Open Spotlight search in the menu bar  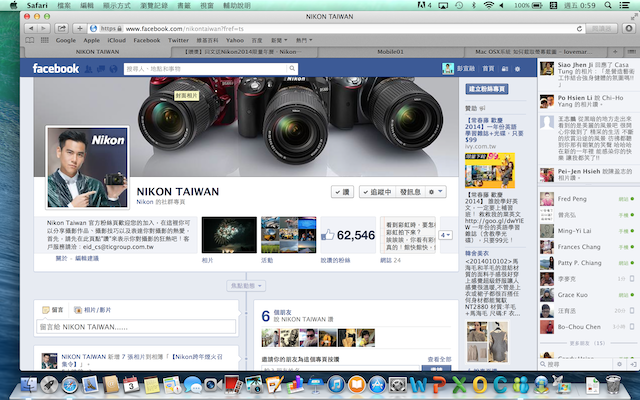click(608, 5)
